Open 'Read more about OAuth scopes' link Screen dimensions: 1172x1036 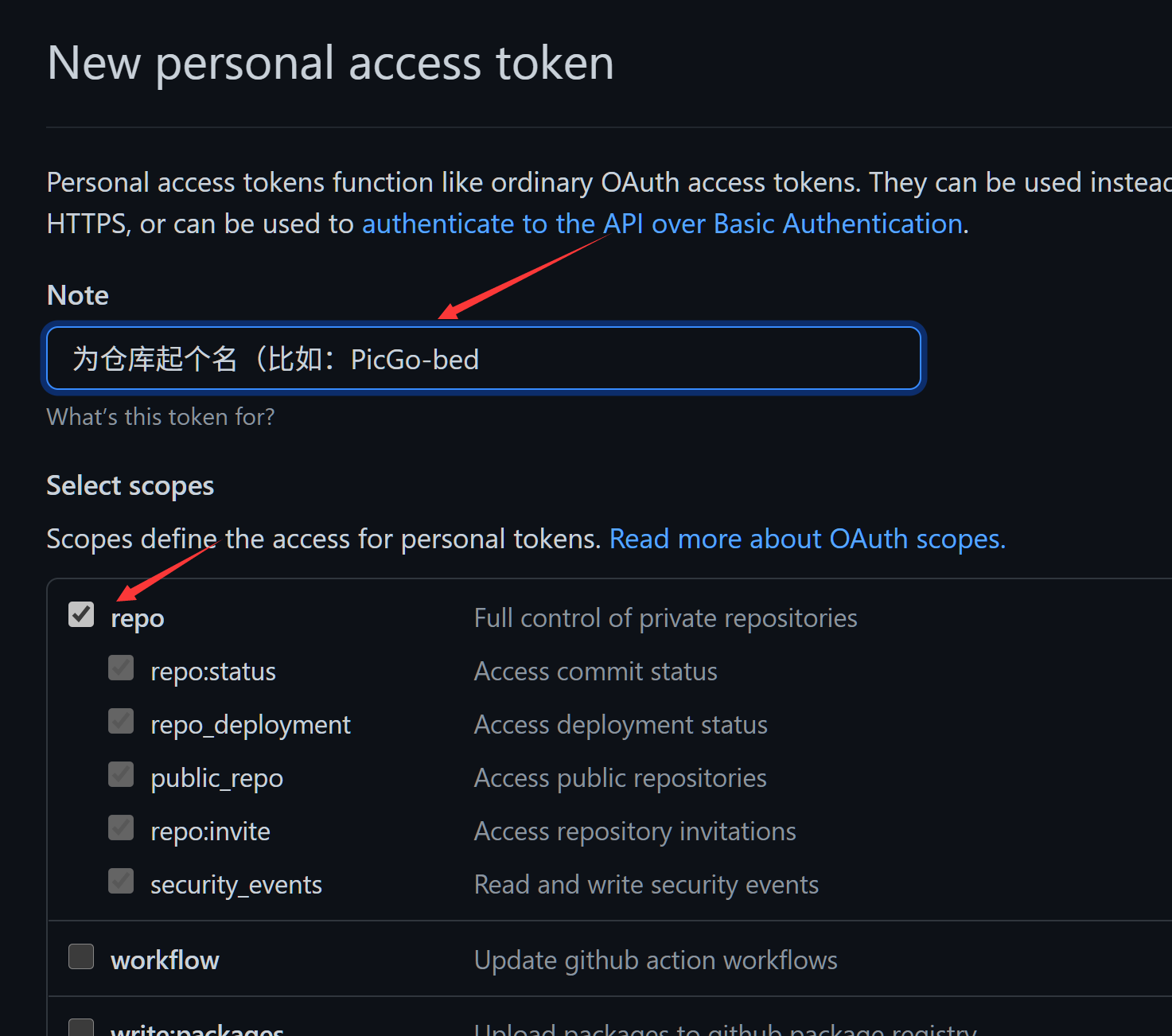coord(807,539)
